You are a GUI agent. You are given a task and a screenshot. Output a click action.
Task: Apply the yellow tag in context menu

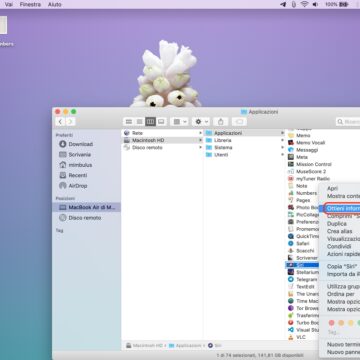351,323
